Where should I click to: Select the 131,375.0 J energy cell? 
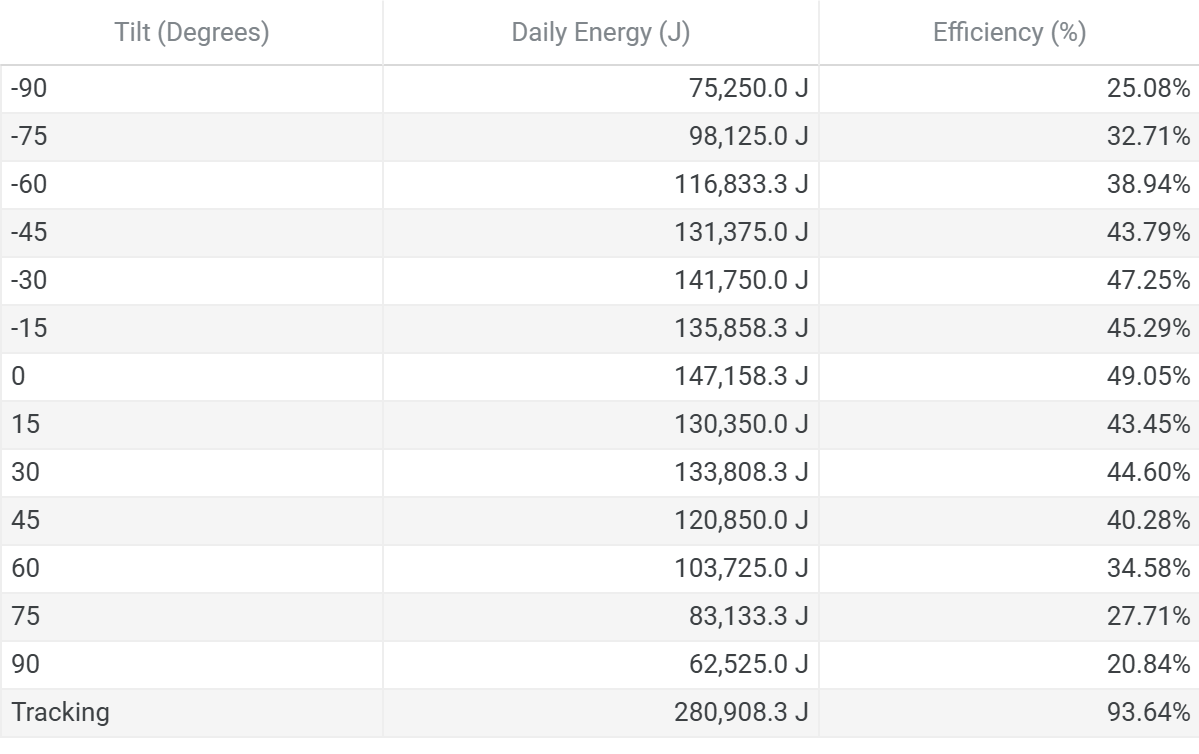coord(600,233)
